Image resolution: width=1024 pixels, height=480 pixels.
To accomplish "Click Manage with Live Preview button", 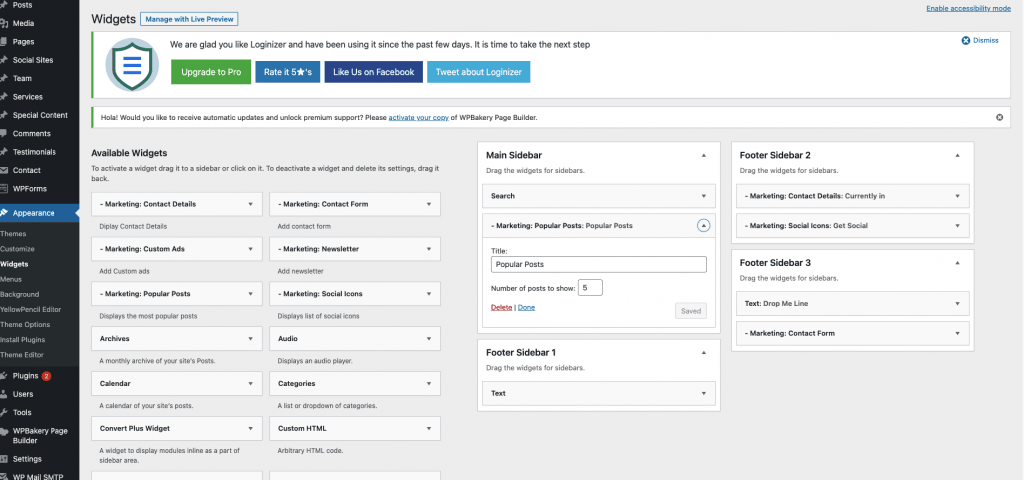I will coord(189,19).
